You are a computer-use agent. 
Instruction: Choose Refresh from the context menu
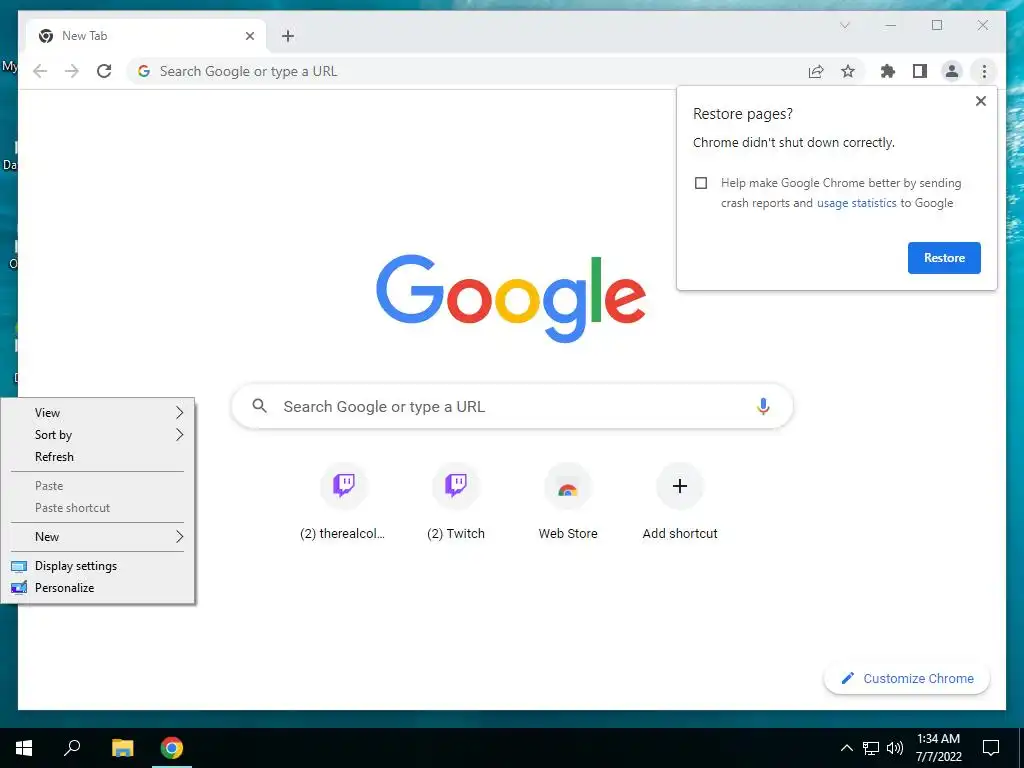[x=98, y=457]
